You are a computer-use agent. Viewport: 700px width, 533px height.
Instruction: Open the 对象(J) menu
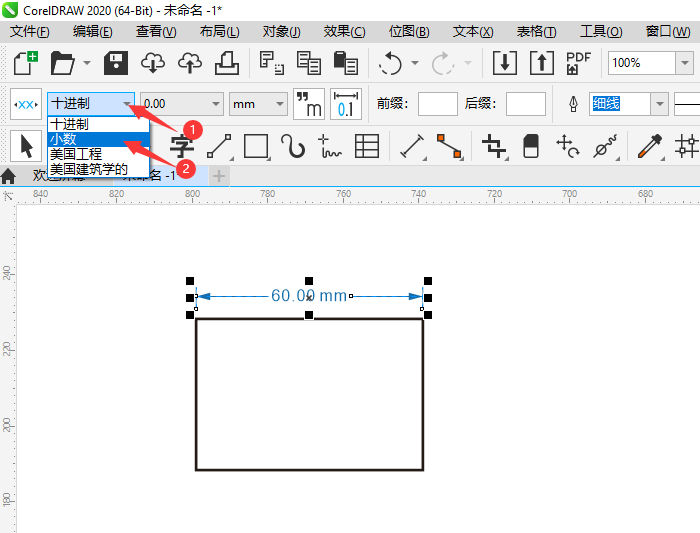282,32
